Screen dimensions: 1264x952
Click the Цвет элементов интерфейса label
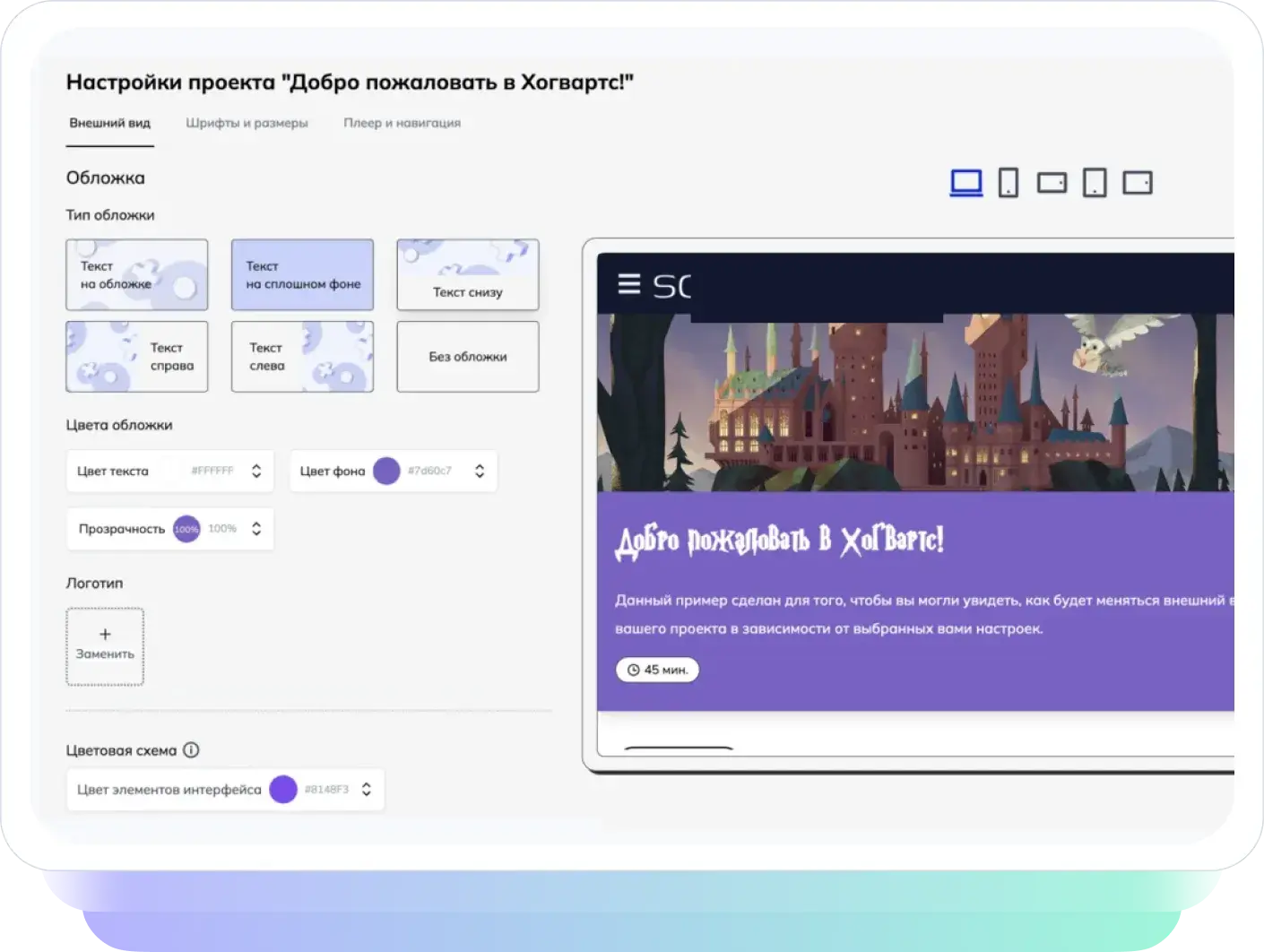click(x=169, y=790)
